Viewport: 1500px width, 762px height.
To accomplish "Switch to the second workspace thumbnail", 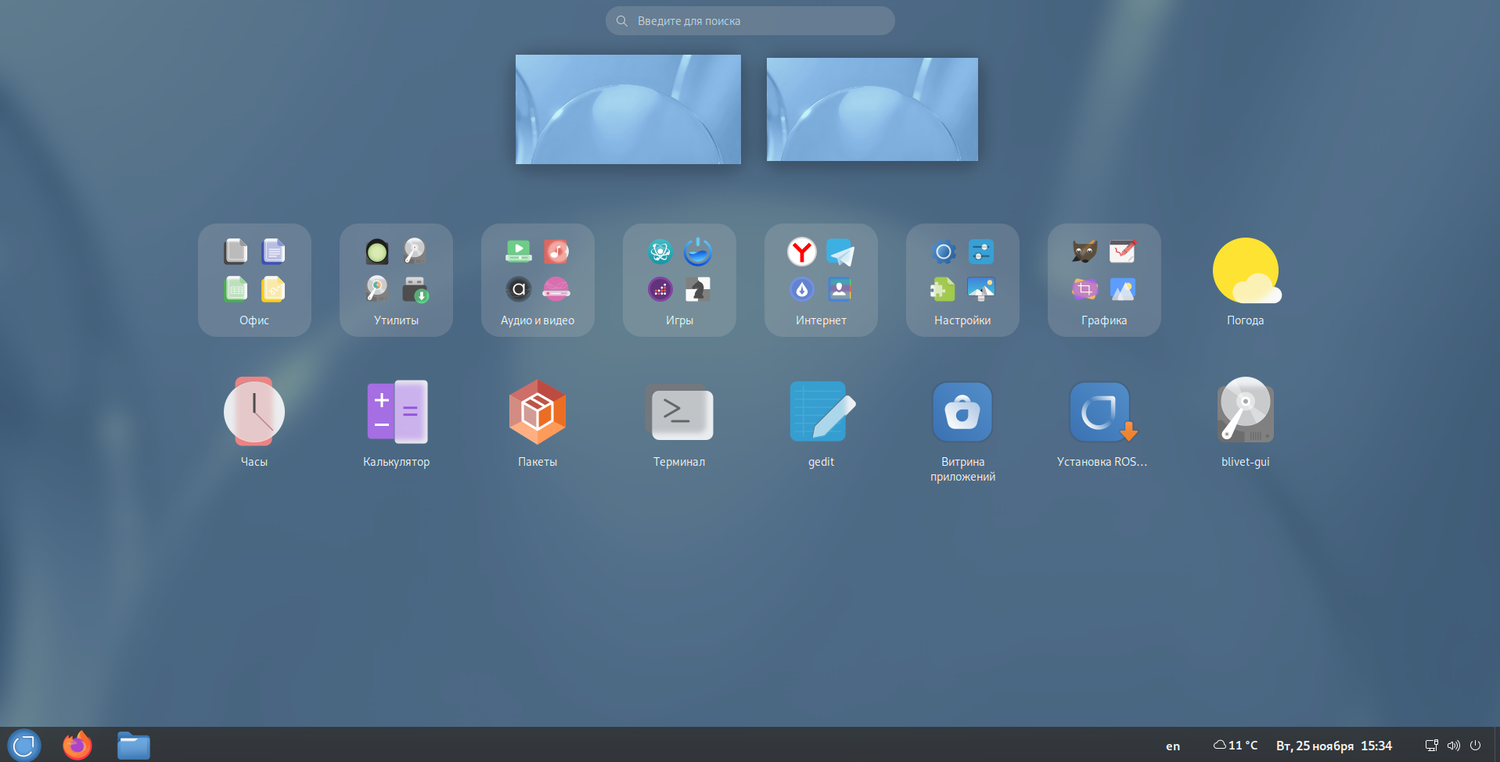I will (x=872, y=109).
